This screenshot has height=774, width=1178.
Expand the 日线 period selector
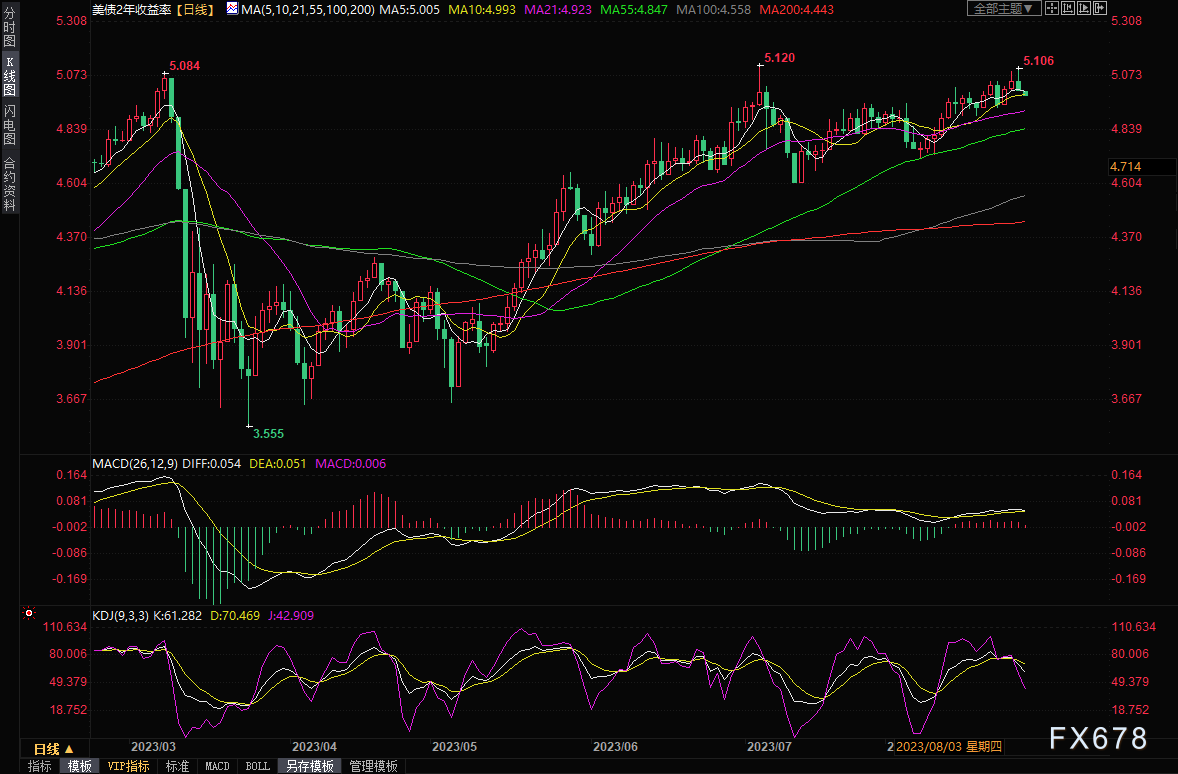point(53,748)
